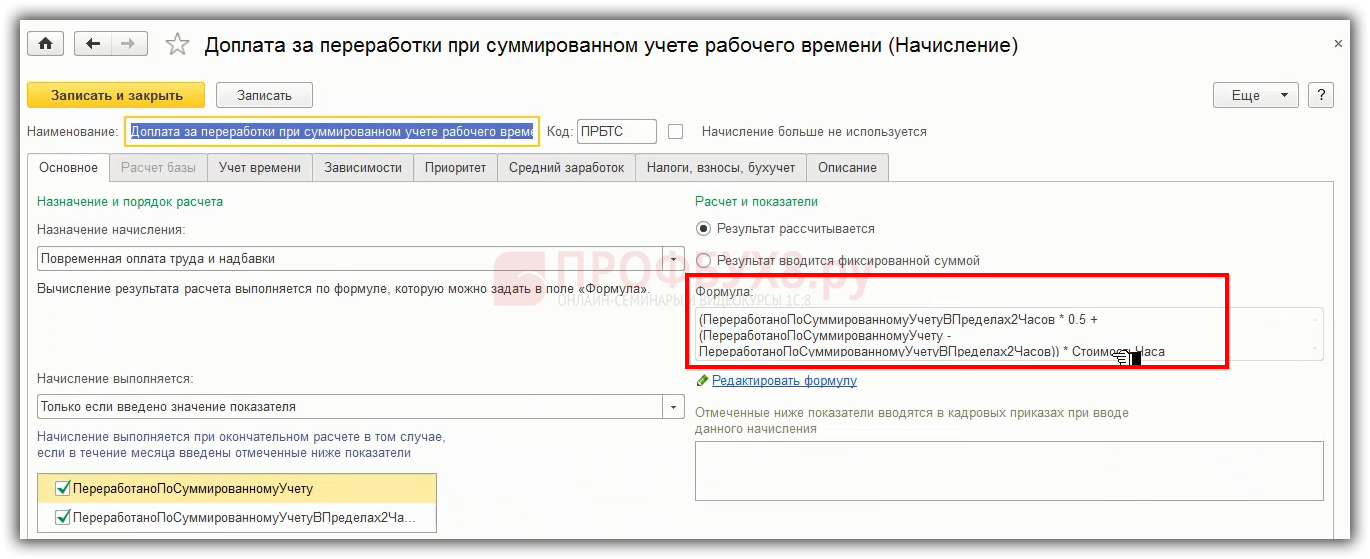
Task: Open the Зависимости tab
Action: click(363, 168)
